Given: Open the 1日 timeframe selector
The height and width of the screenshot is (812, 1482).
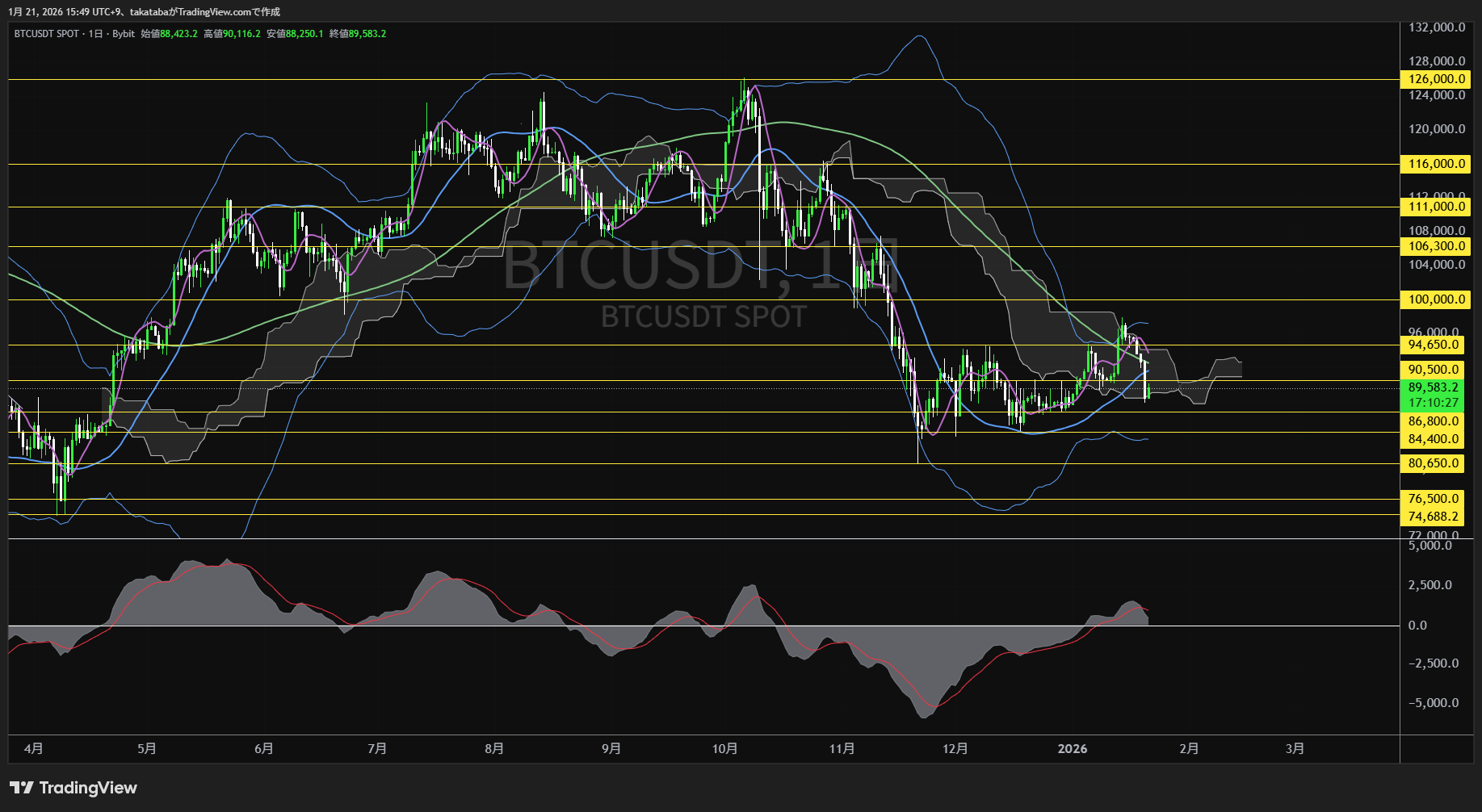Looking at the screenshot, I should pos(94,34).
